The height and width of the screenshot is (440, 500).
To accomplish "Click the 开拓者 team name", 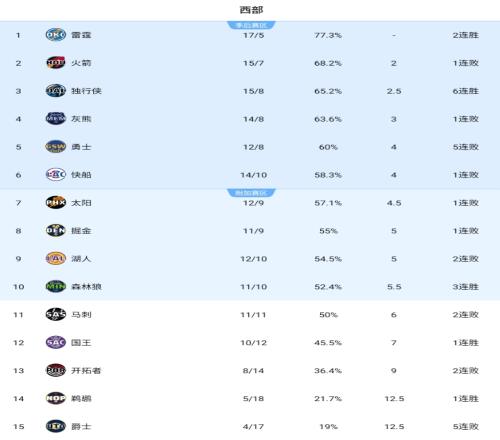I will 86,371.
